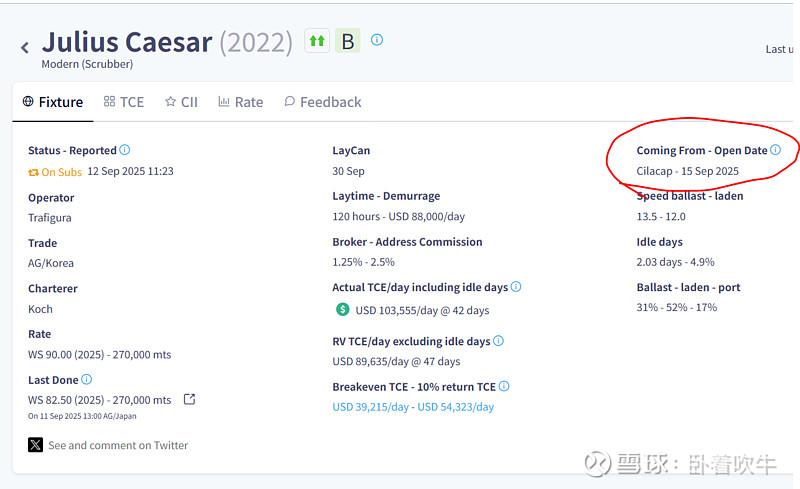Click the rate WS 90.00 (2025) - 270,000 mts
Viewport: 800px width, 489px height.
tap(99, 355)
